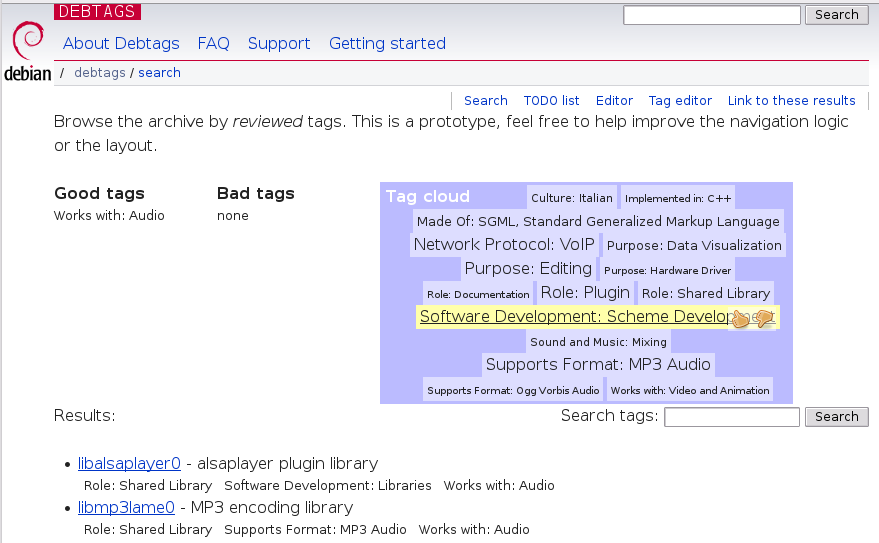The height and width of the screenshot is (543, 879).
Task: Select the Supports Format: MP3 Audio cloud tag
Action: coord(598,364)
